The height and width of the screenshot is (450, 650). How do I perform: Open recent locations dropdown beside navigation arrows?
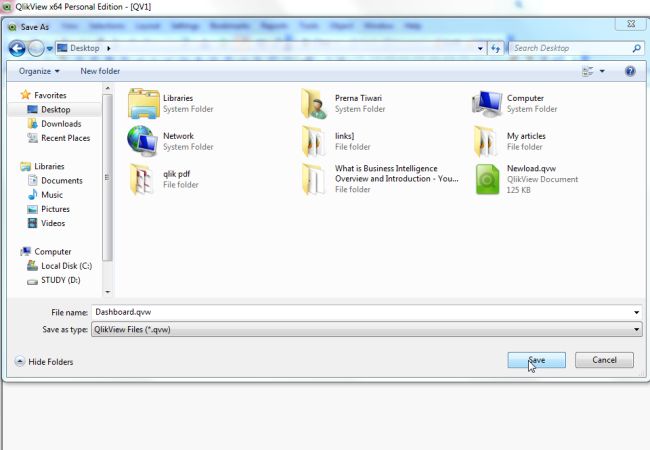pyautogui.click(x=49, y=49)
